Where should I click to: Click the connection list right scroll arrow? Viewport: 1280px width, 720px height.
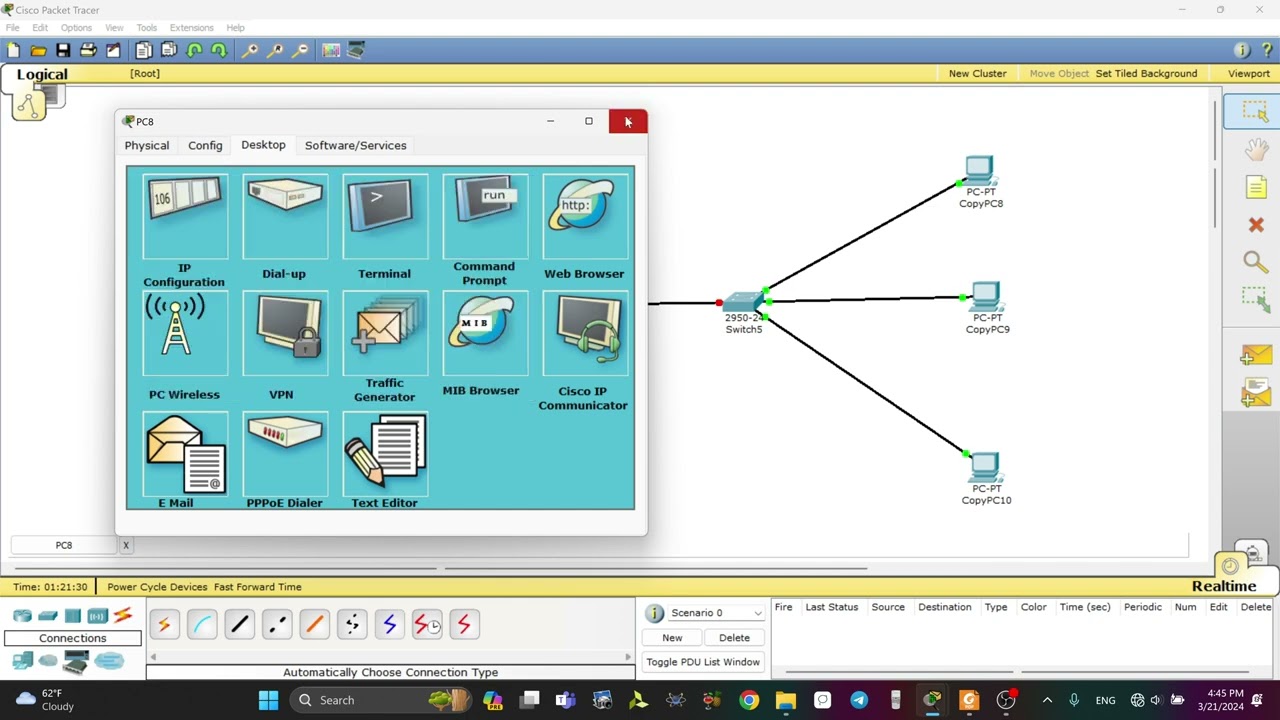[x=628, y=657]
